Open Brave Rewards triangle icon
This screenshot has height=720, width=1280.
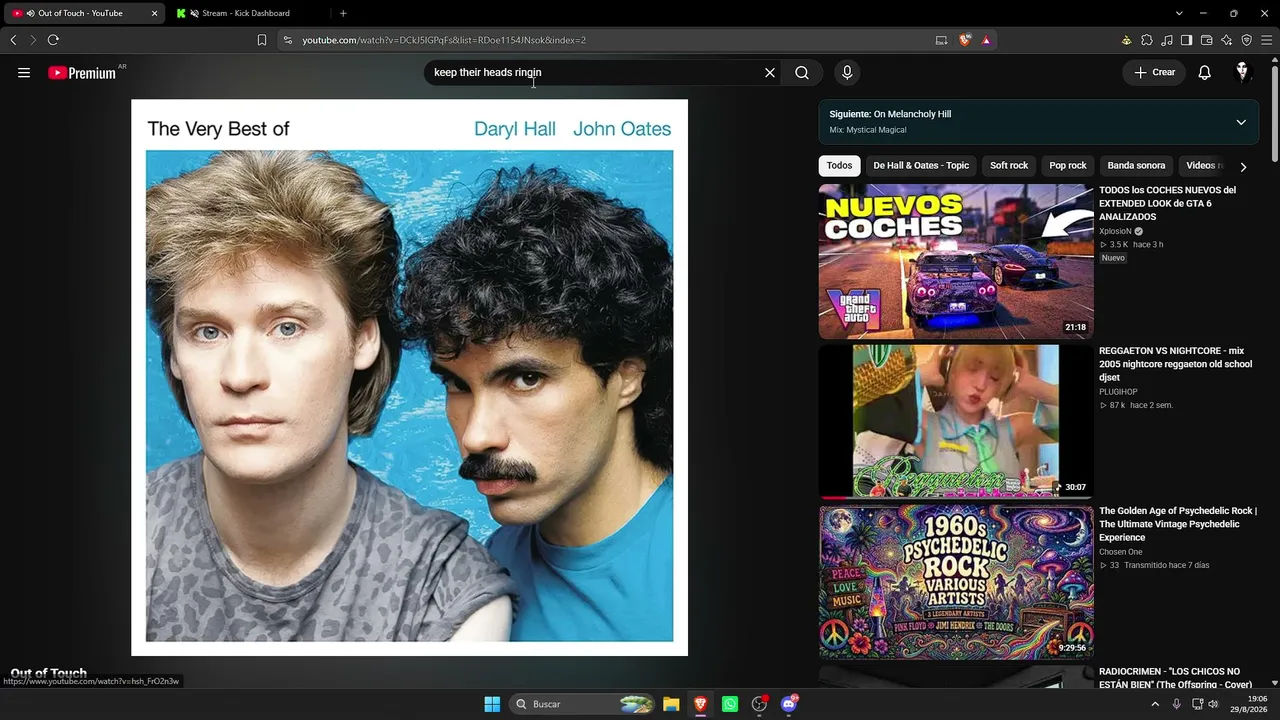[x=986, y=40]
